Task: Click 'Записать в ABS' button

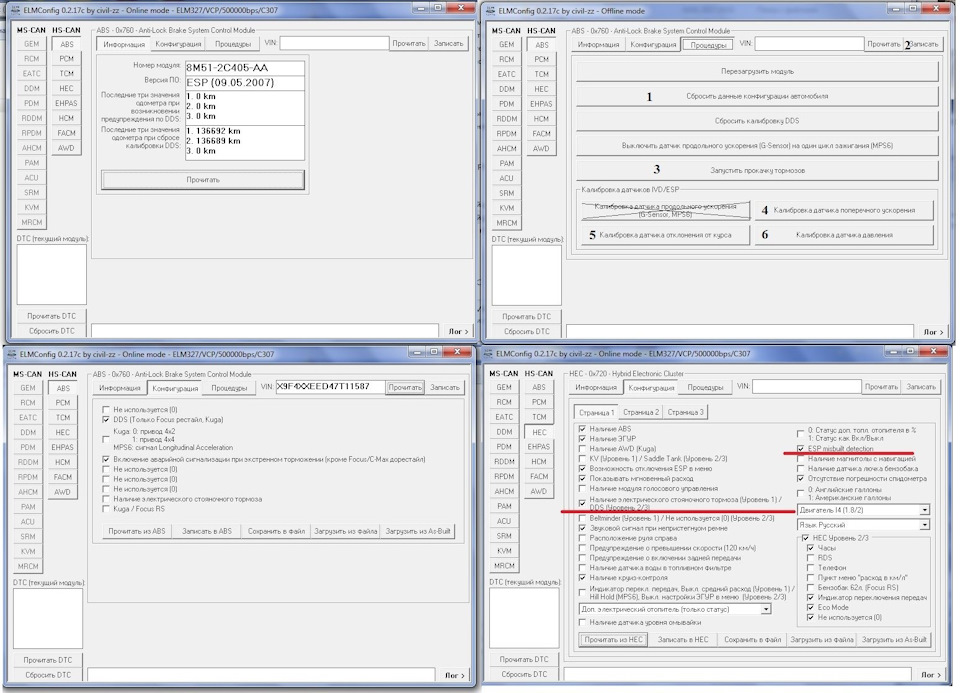Action: tap(206, 531)
